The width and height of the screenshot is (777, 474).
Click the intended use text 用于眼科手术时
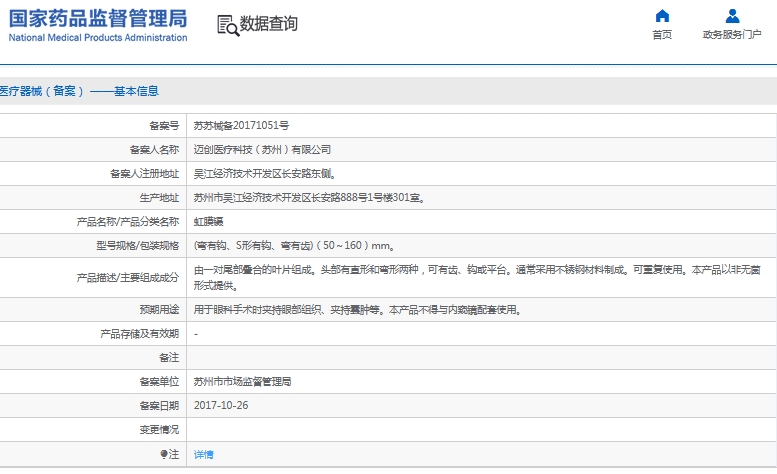point(358,310)
